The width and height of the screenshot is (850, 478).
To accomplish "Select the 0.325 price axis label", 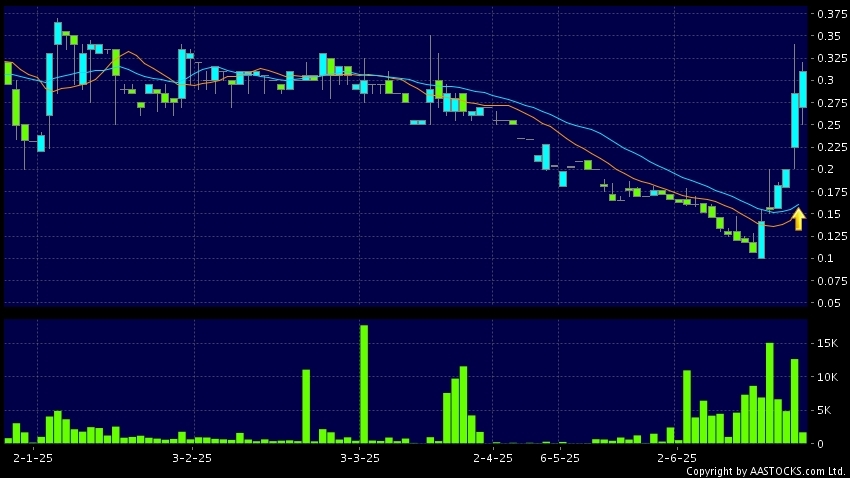I will coord(832,58).
